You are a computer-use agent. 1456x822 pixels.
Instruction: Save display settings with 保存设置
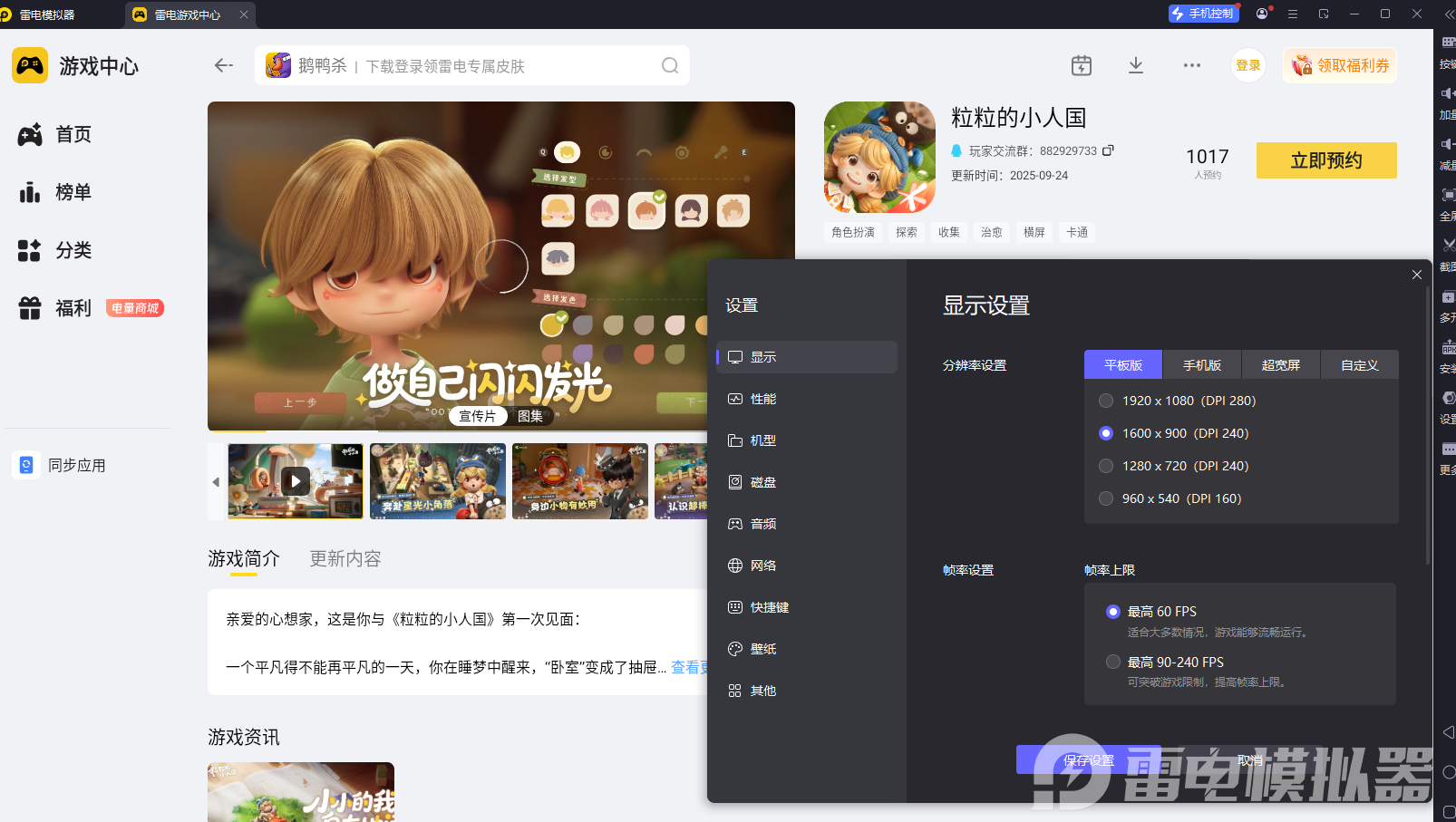coord(1090,760)
